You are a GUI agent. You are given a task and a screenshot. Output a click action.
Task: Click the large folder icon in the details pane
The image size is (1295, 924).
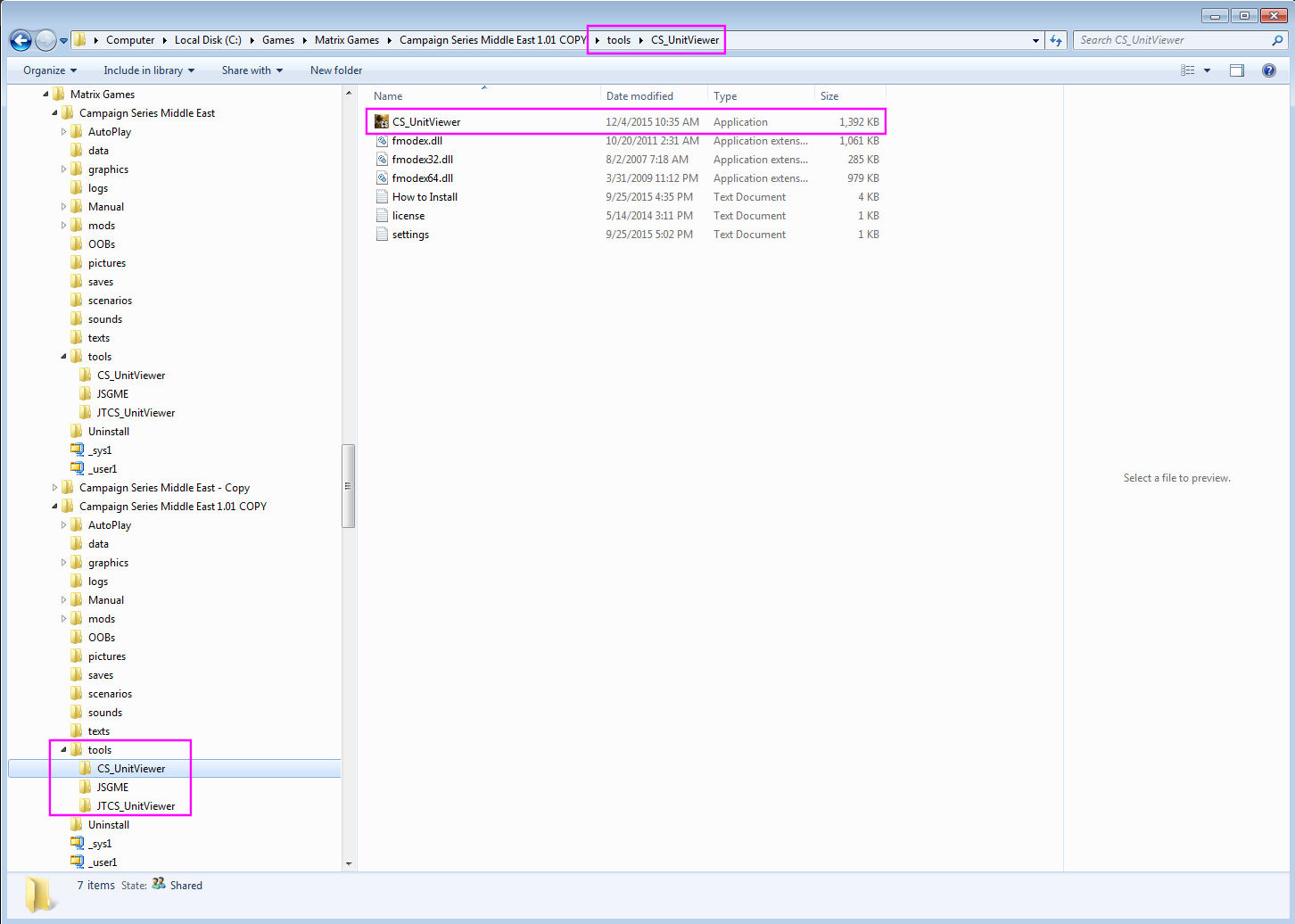(39, 893)
